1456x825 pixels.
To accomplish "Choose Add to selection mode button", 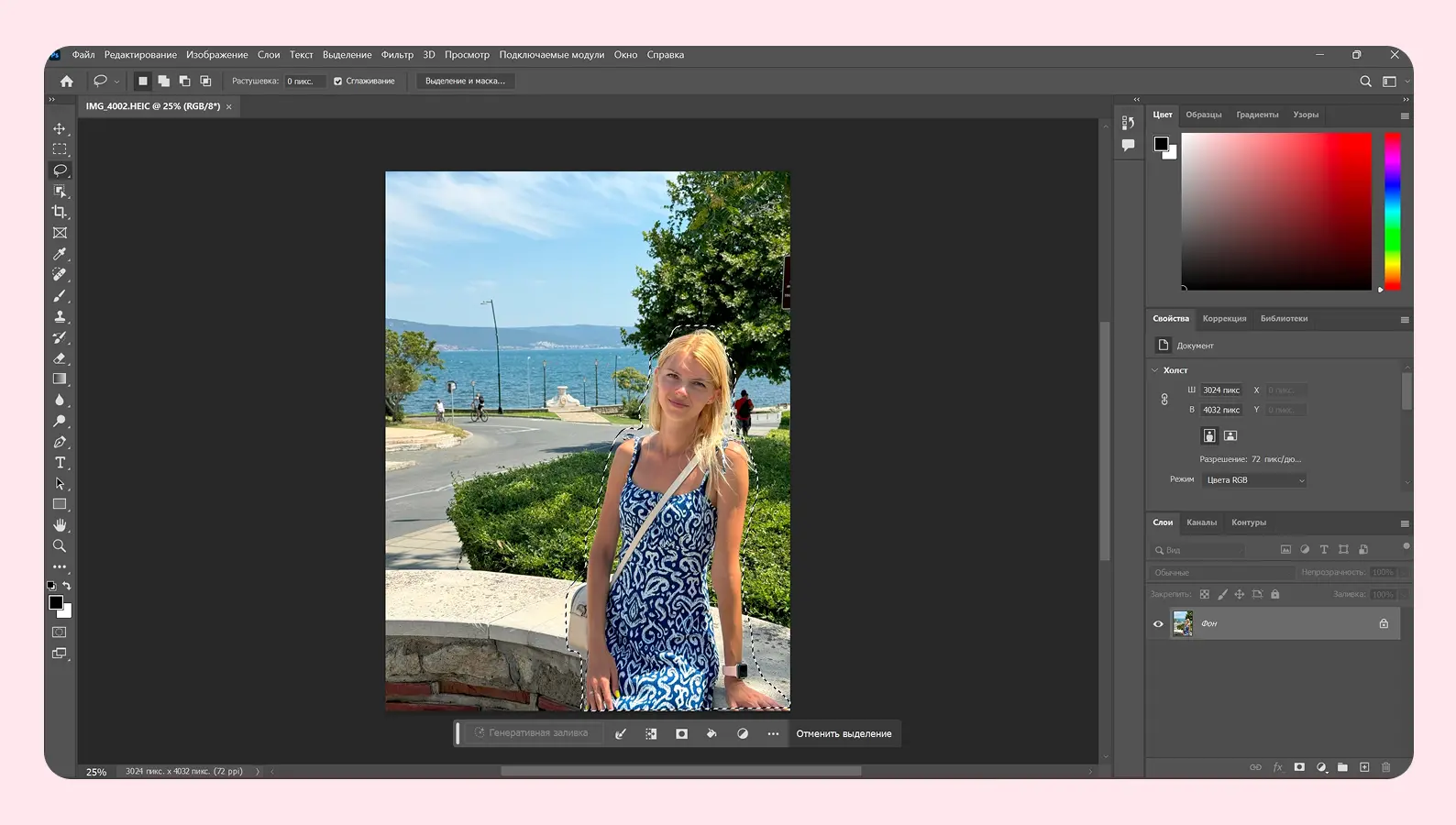I will (x=163, y=81).
